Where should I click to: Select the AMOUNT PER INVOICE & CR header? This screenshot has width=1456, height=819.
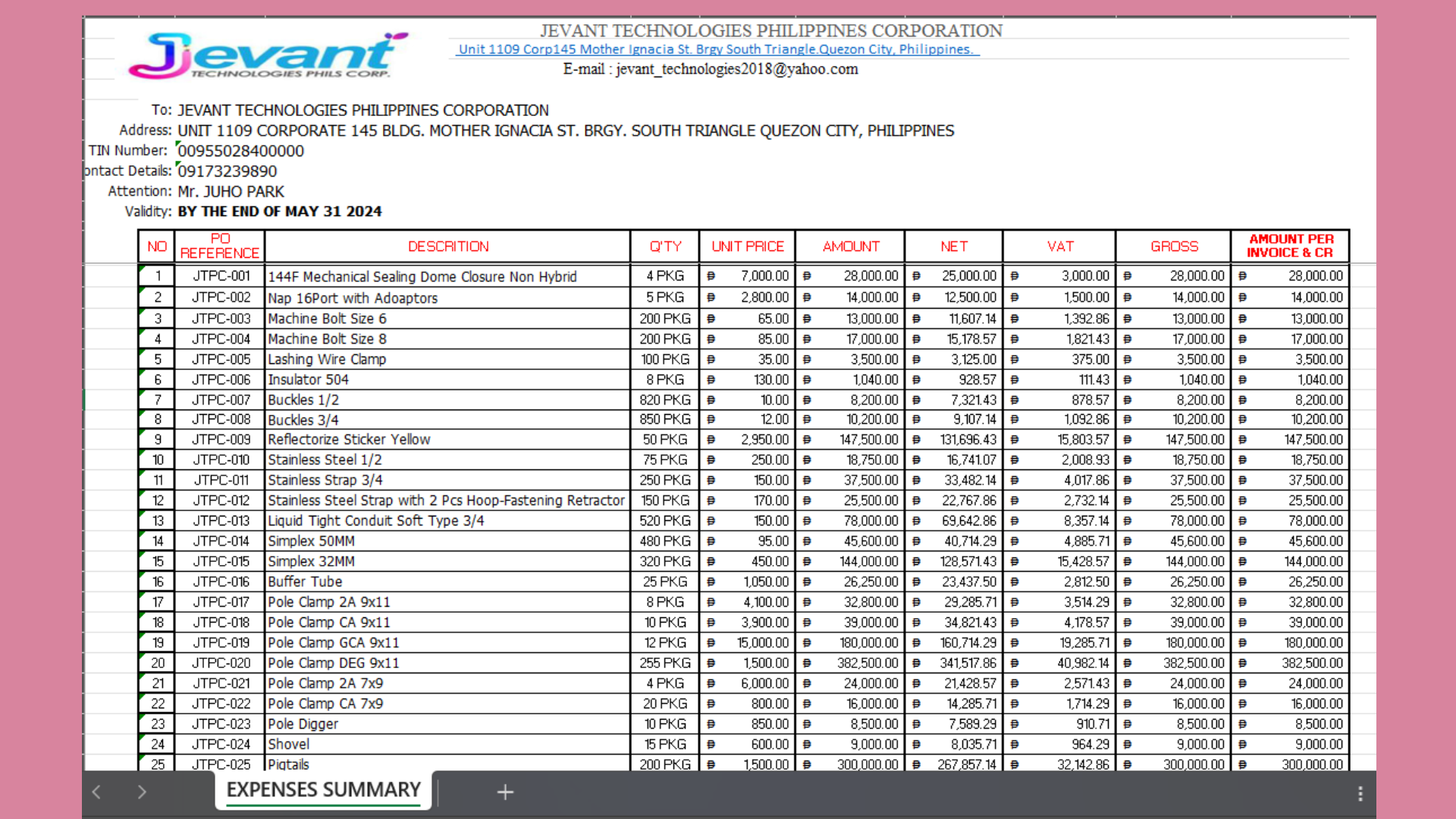[1289, 246]
